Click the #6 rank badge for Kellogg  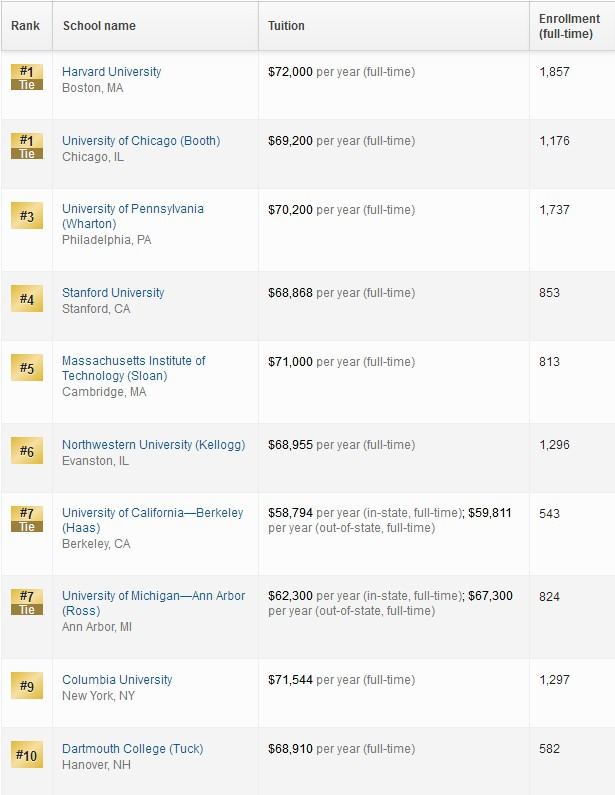click(27, 451)
